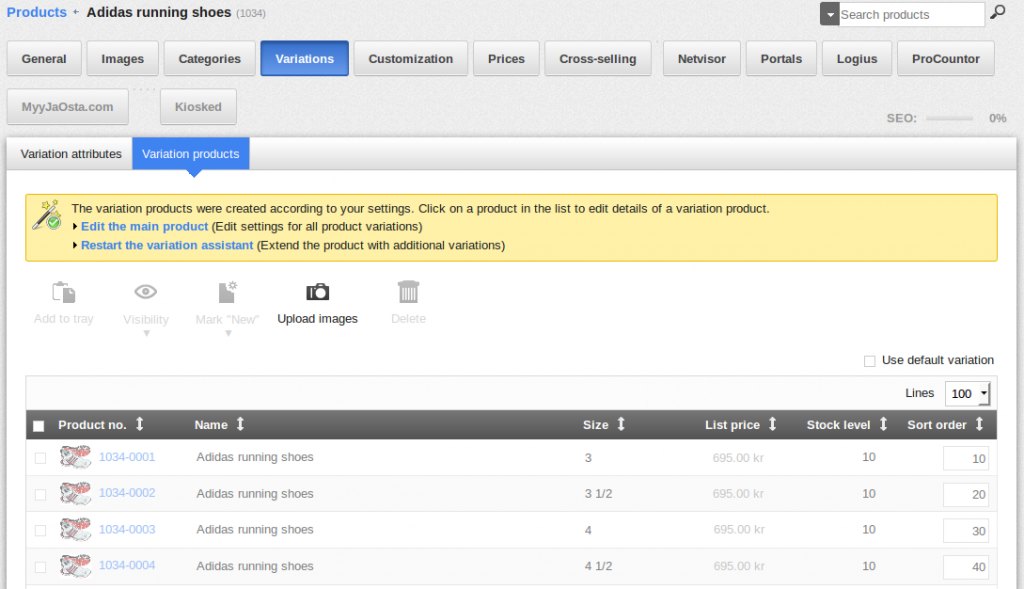This screenshot has width=1024, height=589.
Task: Edit sort order field showing 40
Action: [965, 567]
